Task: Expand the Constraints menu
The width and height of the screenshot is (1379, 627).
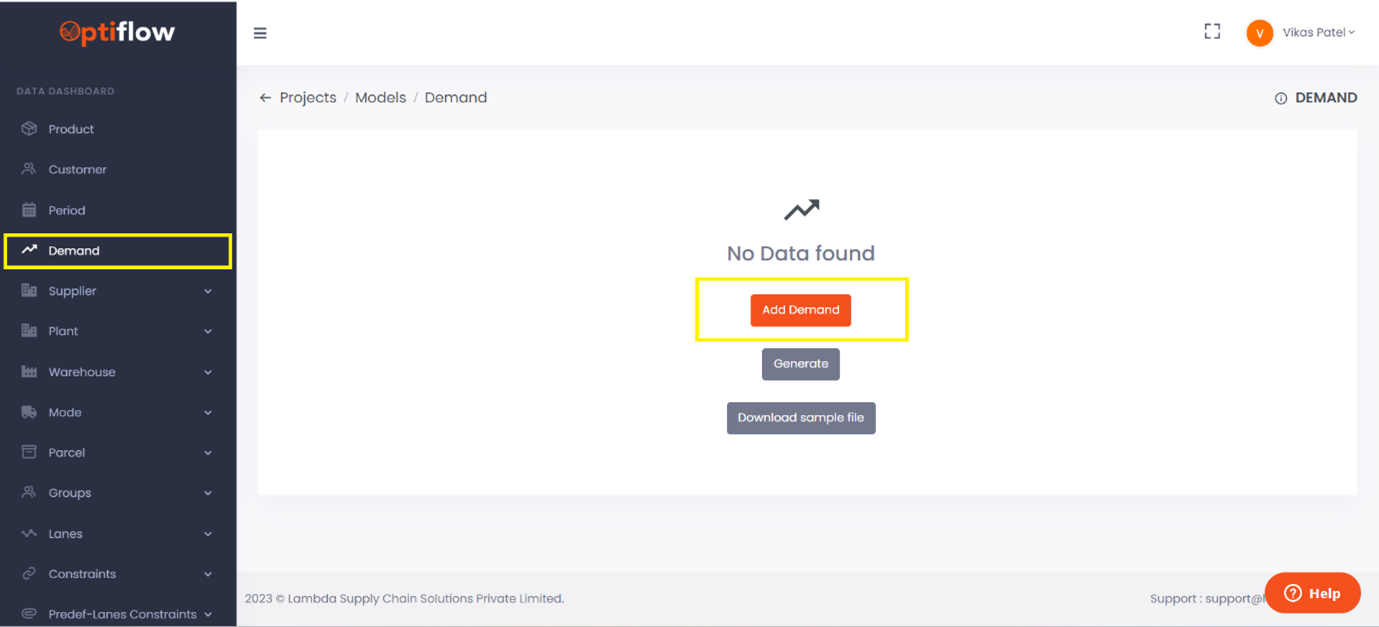Action: tap(207, 573)
